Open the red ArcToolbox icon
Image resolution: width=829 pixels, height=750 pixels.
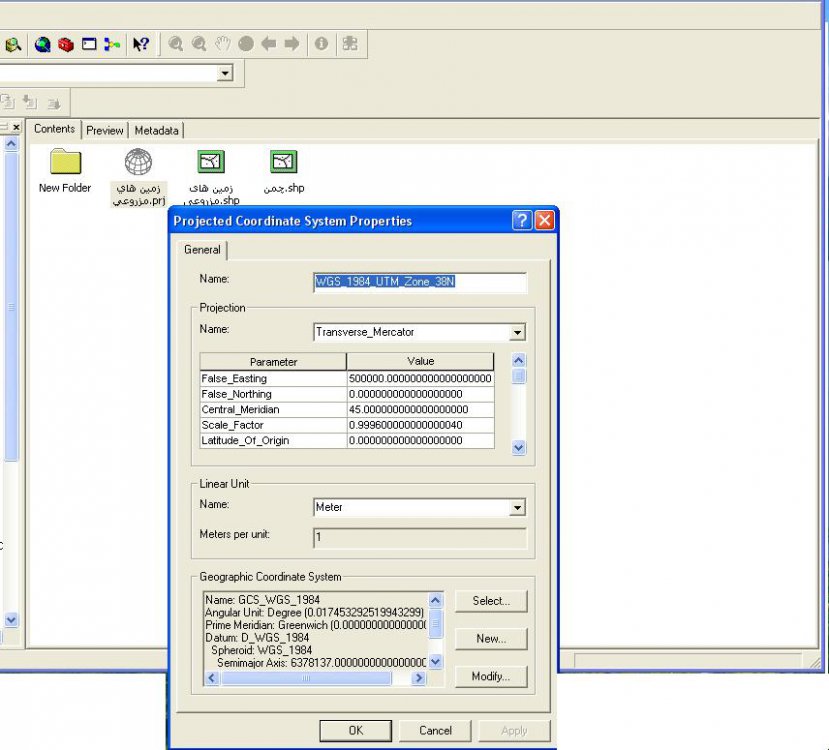66,44
